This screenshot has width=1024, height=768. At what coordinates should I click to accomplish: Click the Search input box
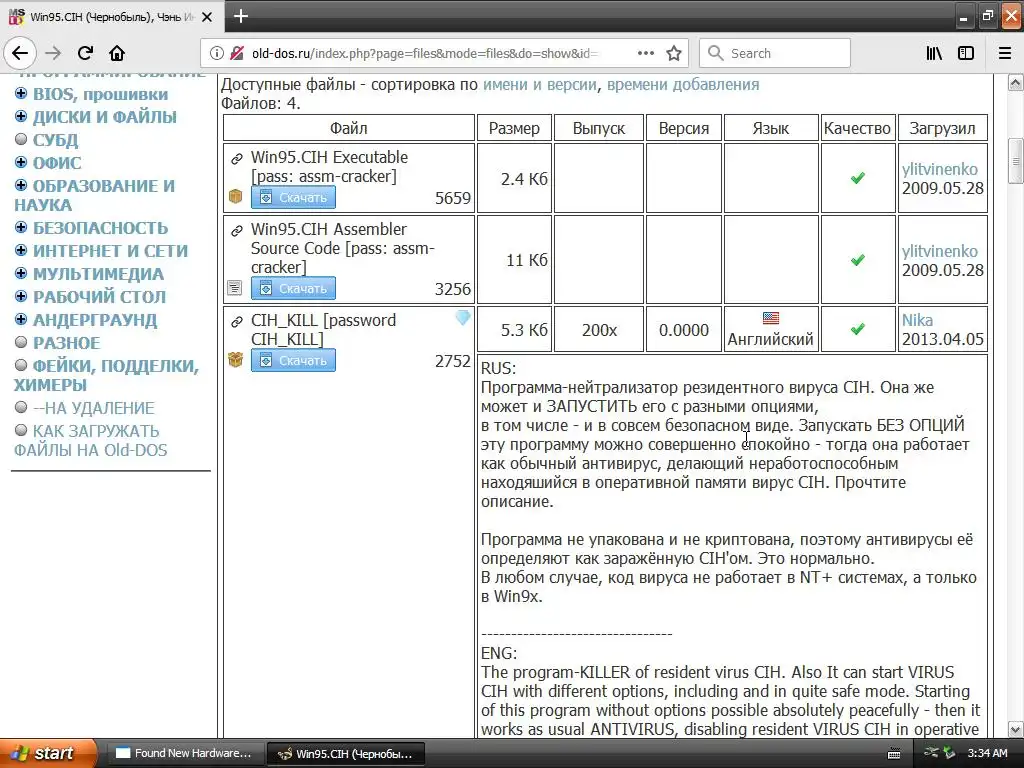[x=775, y=54]
